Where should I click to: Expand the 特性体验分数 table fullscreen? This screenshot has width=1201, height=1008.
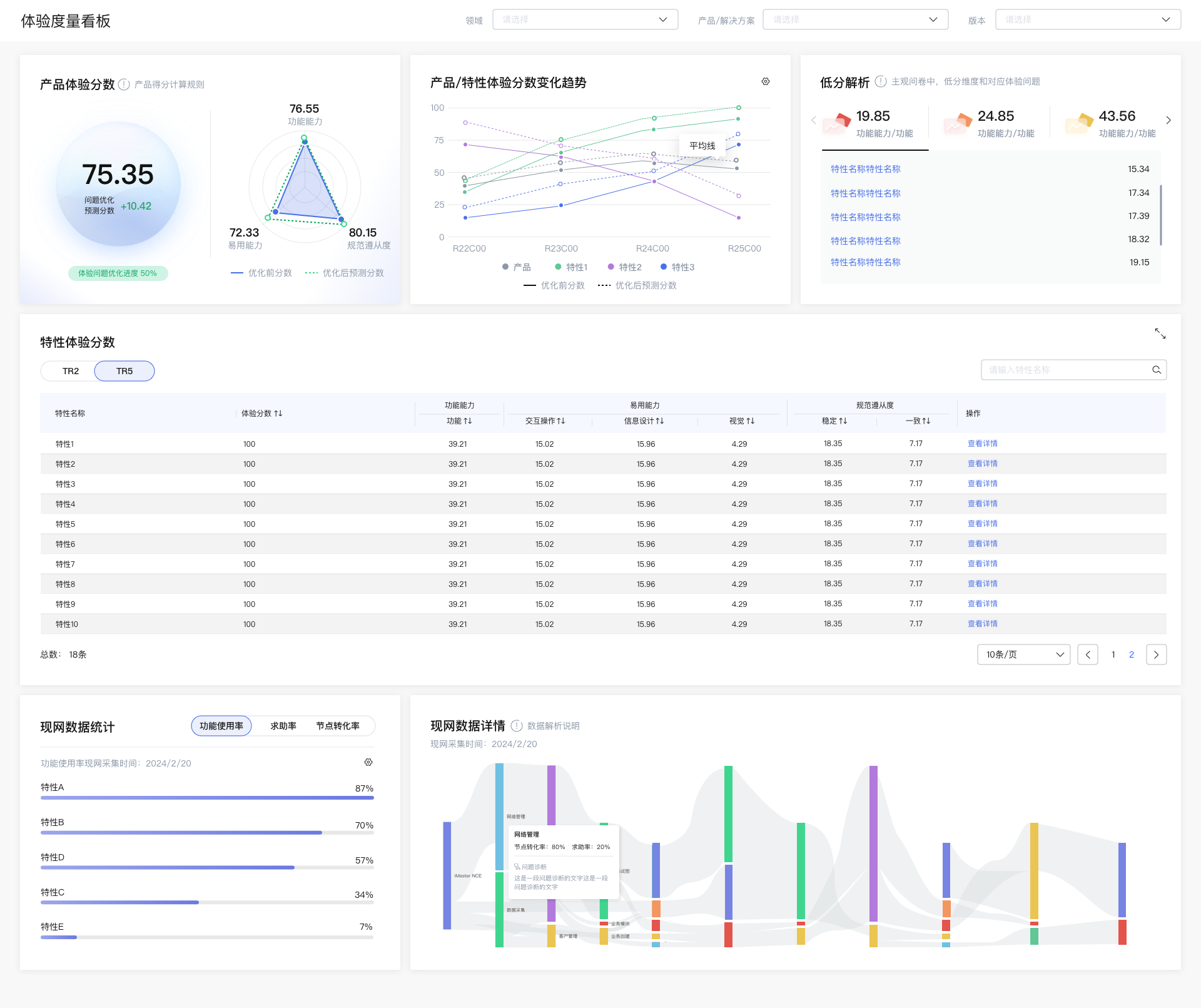click(x=1160, y=333)
